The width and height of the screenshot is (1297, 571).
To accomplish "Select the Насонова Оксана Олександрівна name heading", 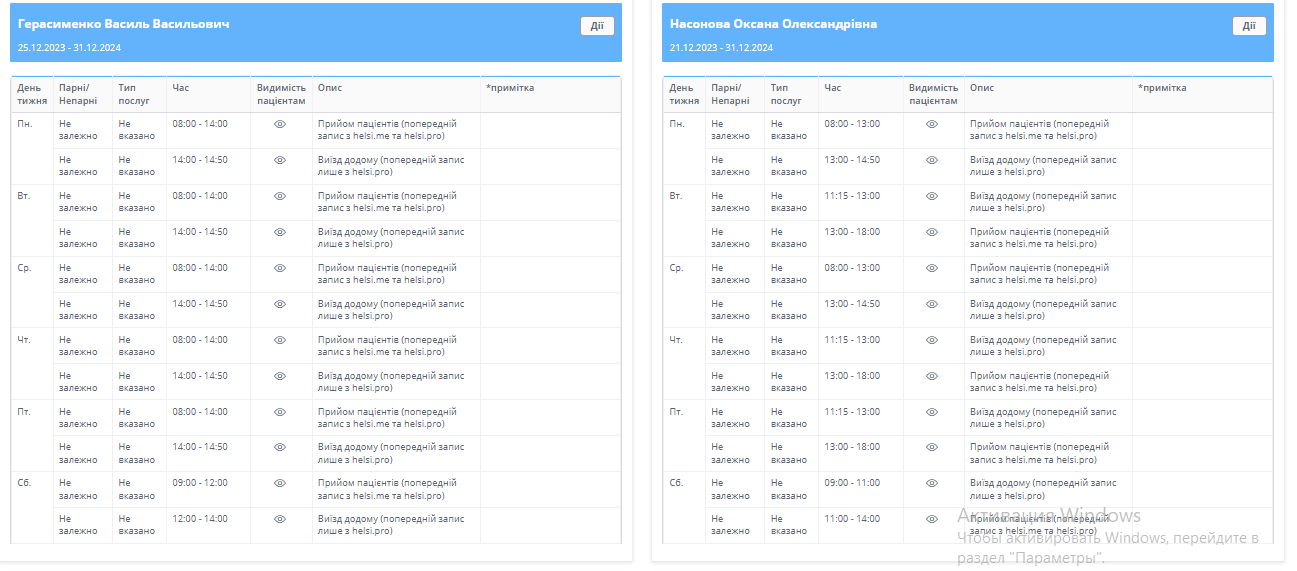I will [x=773, y=24].
